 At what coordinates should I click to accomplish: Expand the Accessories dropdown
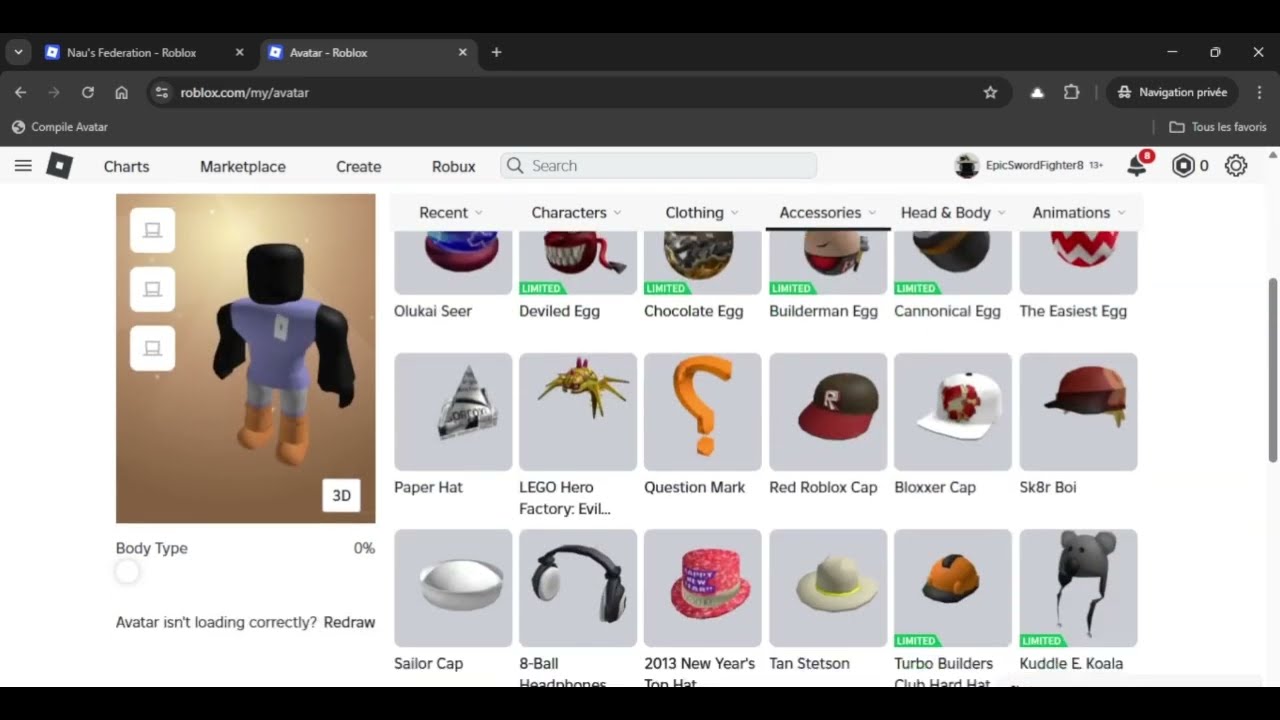pyautogui.click(x=828, y=212)
